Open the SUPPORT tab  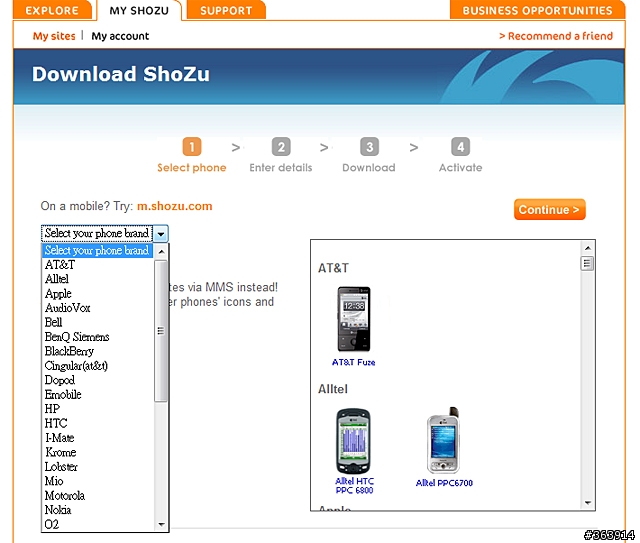226,10
